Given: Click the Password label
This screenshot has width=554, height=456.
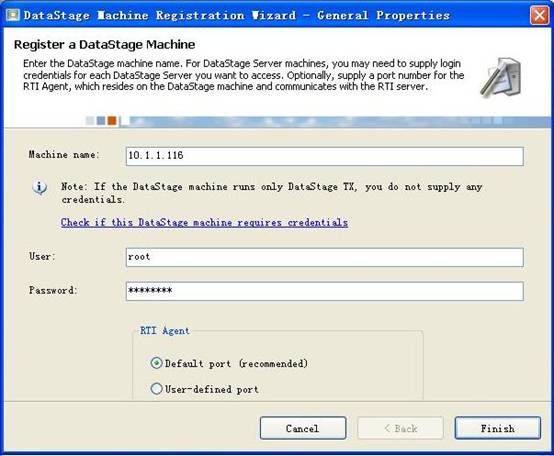Looking at the screenshot, I should pyautogui.click(x=53, y=290).
